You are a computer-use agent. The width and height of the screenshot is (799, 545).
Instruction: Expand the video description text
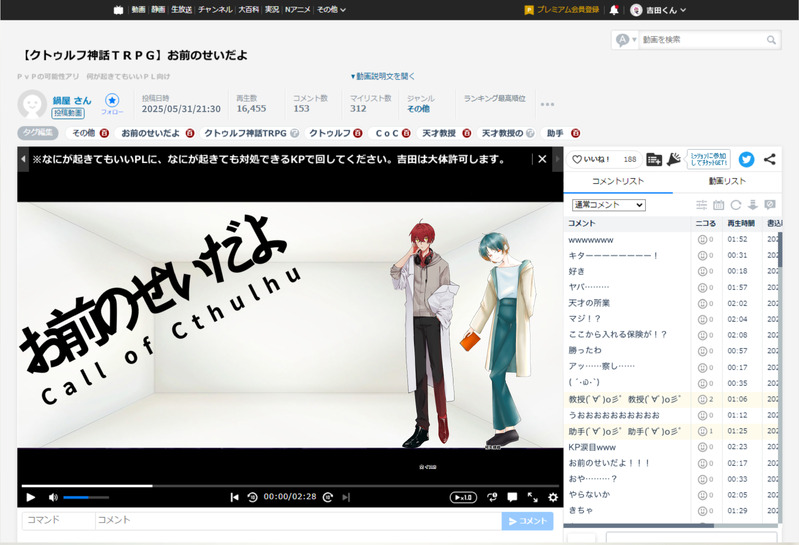(383, 76)
